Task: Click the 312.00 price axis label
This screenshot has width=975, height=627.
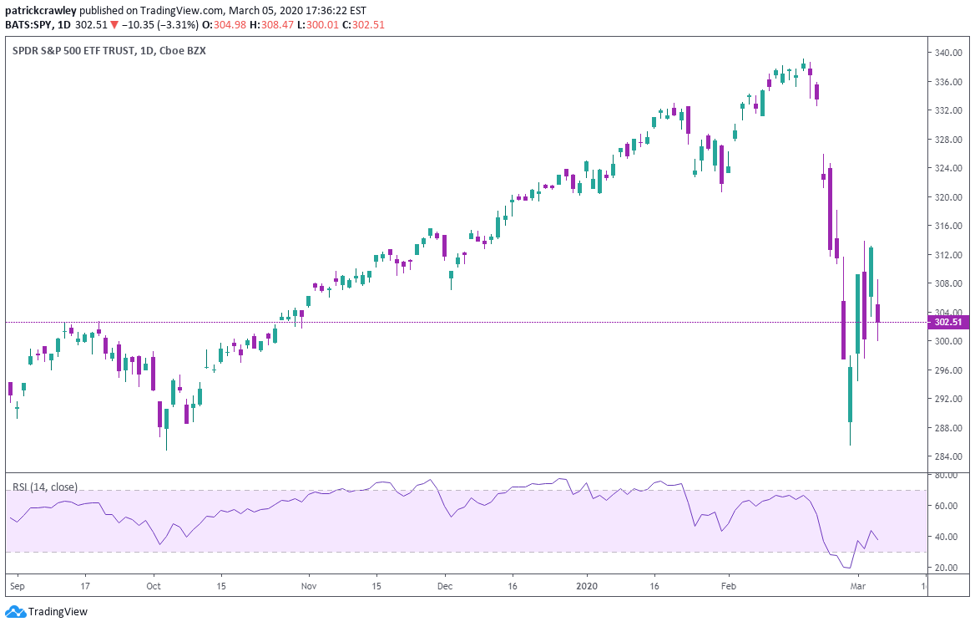Action: [x=948, y=254]
